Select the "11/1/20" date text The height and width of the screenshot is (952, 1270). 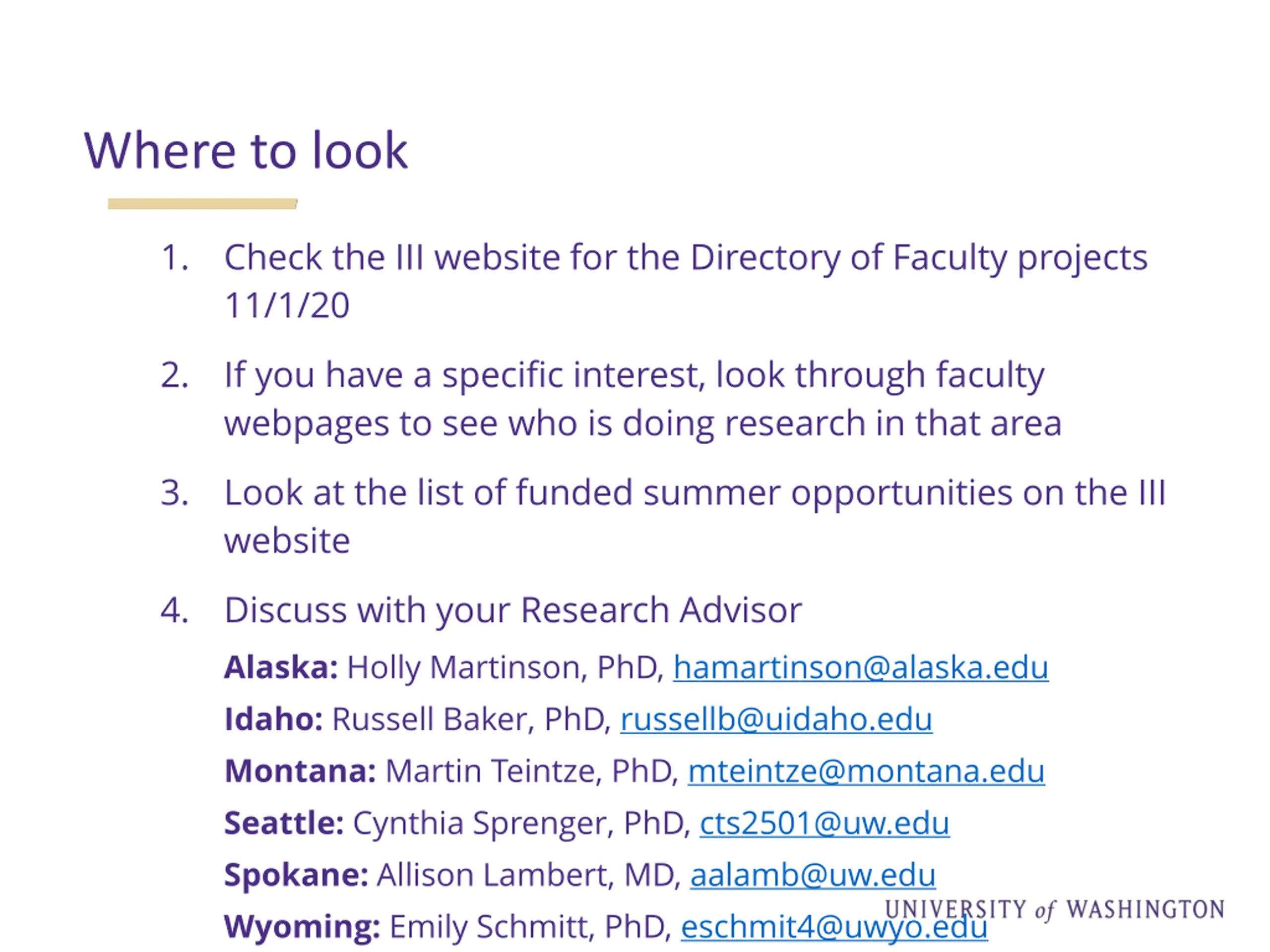point(287,305)
